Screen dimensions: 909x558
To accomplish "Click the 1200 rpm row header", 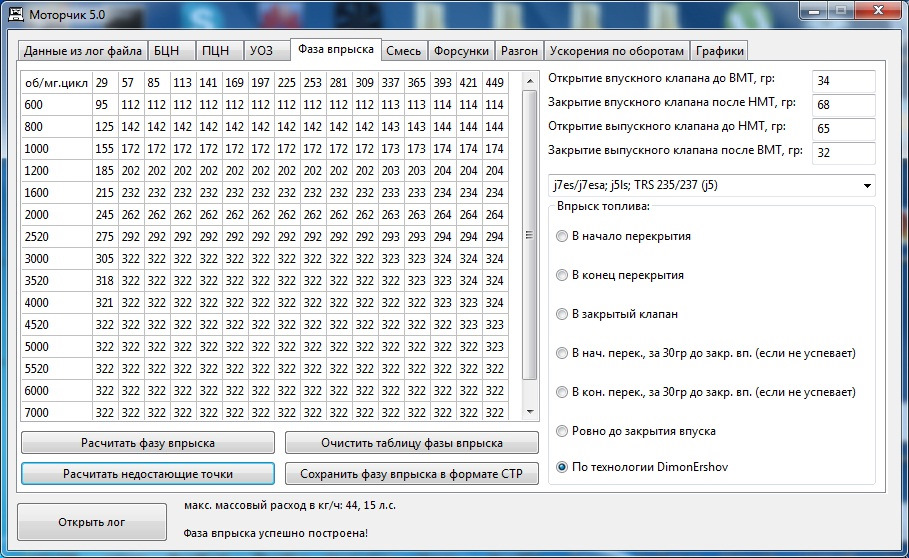I will coord(57,171).
